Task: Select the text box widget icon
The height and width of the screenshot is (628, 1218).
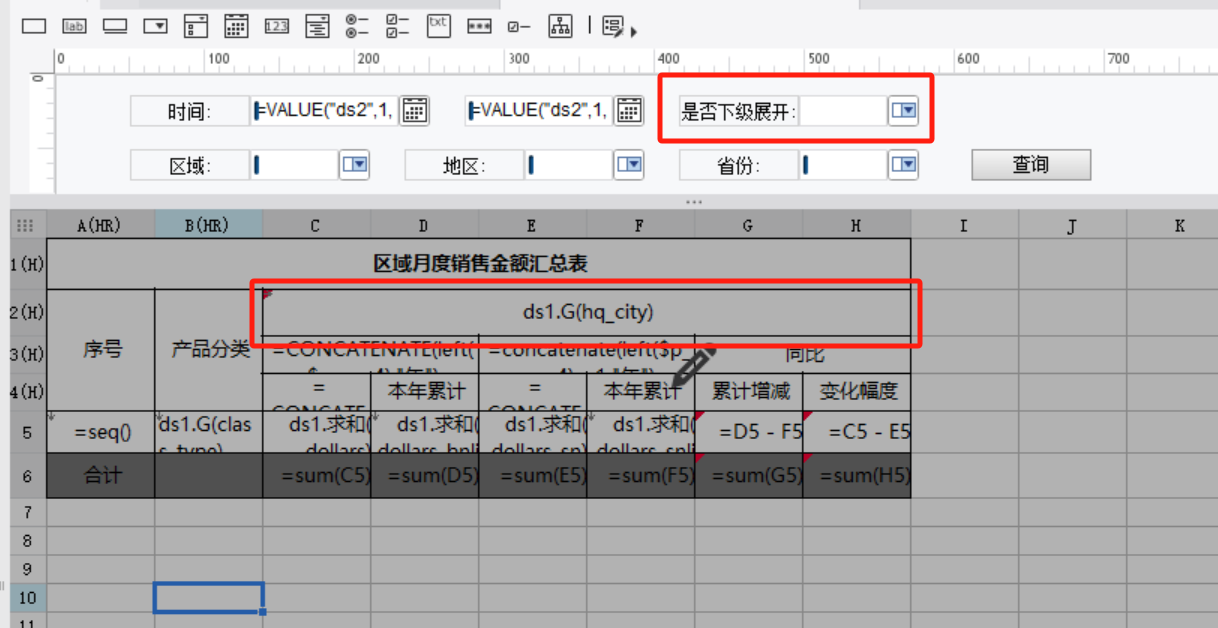Action: (34, 26)
